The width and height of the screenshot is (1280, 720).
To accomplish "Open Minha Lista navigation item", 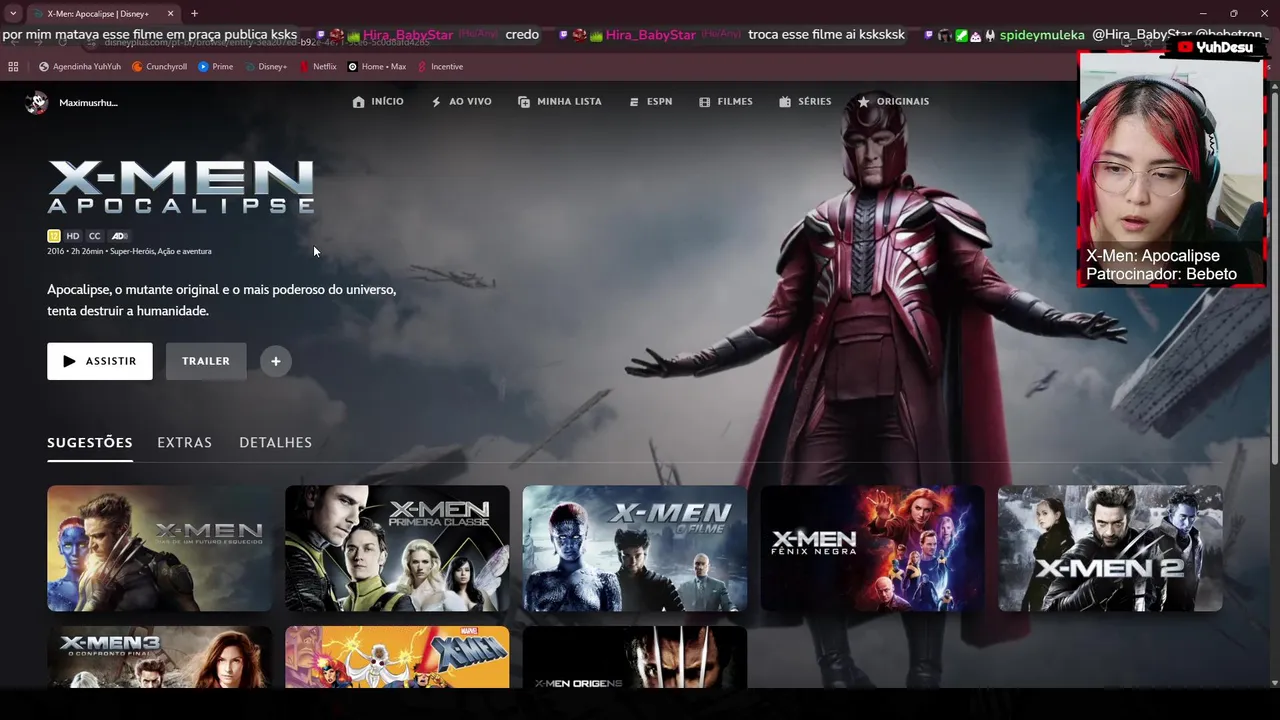I will (x=560, y=102).
